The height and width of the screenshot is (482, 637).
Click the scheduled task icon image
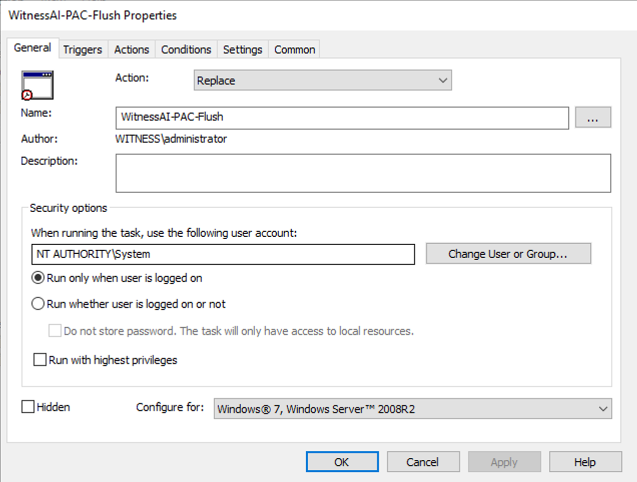(36, 86)
